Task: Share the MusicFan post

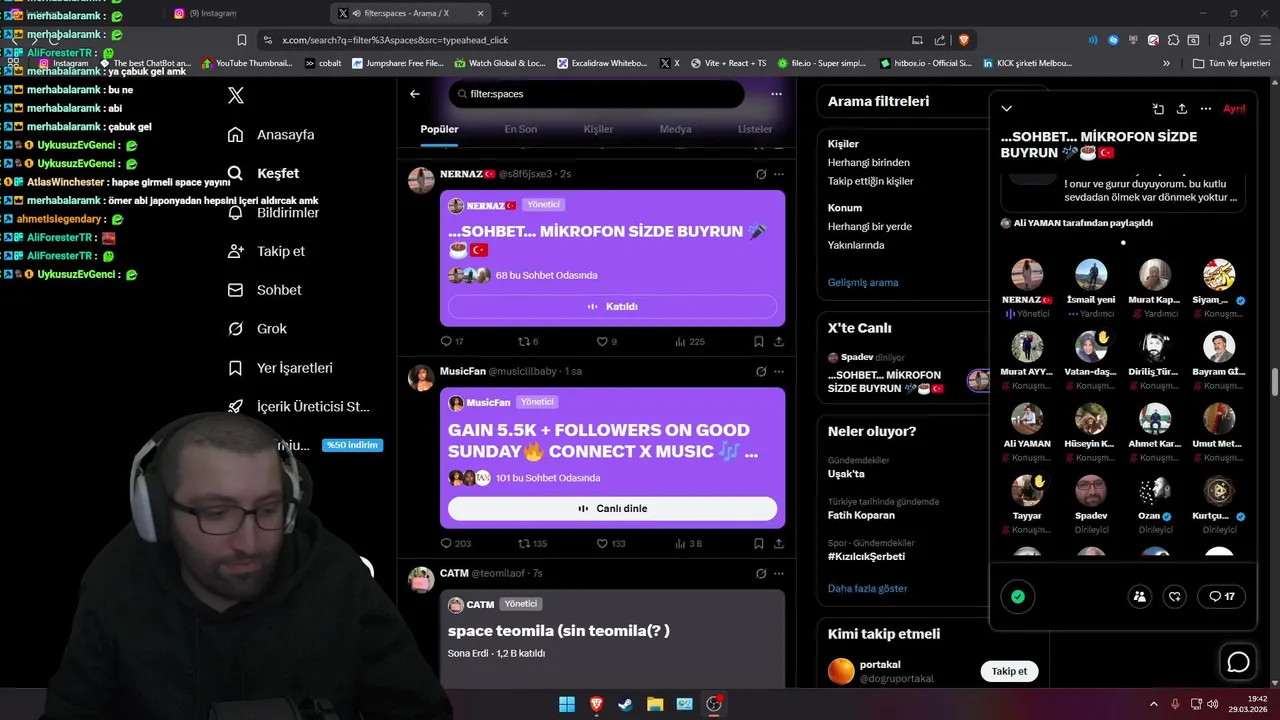Action: pos(779,544)
